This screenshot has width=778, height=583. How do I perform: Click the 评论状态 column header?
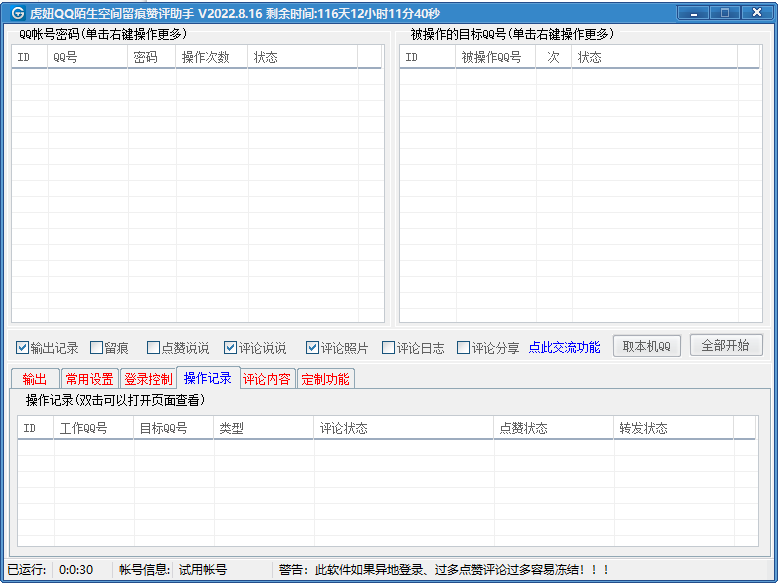[x=404, y=428]
